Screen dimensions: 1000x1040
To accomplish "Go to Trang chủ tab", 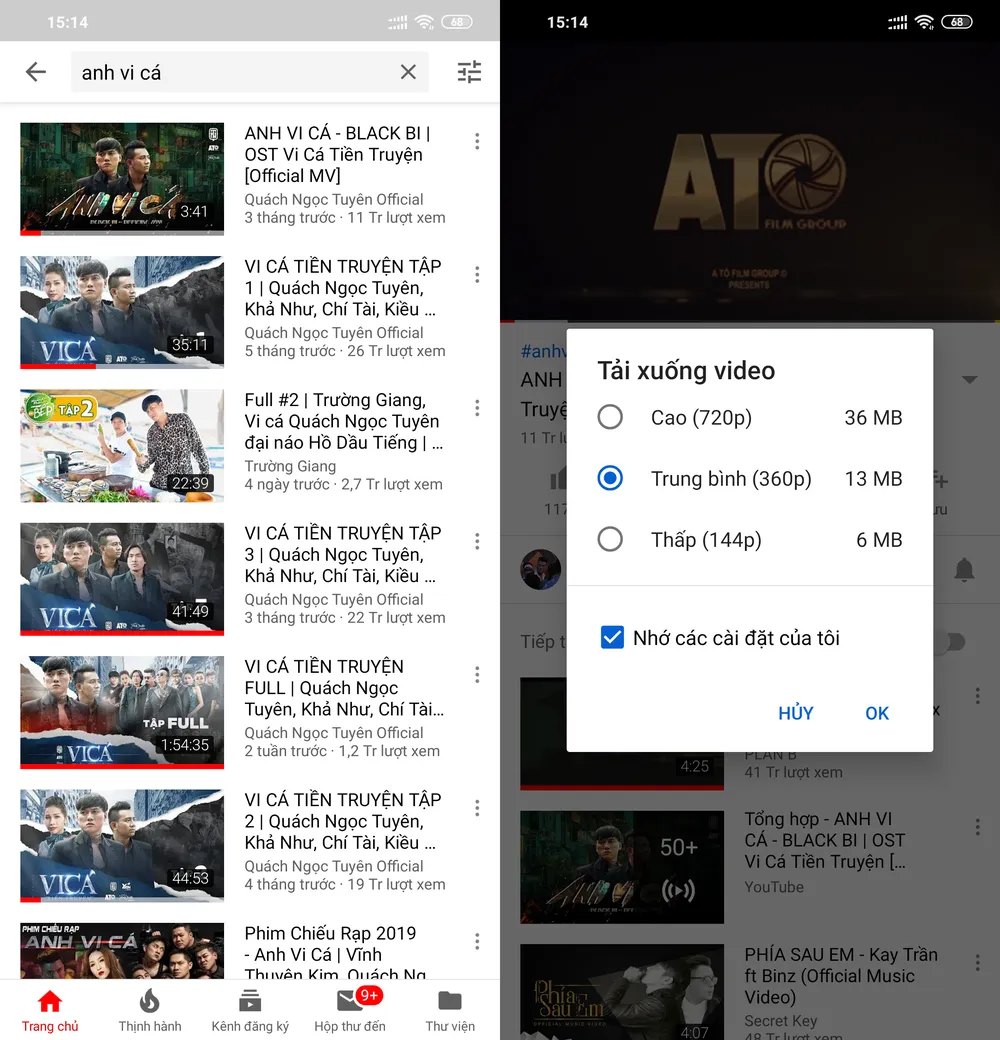I will coord(50,1010).
